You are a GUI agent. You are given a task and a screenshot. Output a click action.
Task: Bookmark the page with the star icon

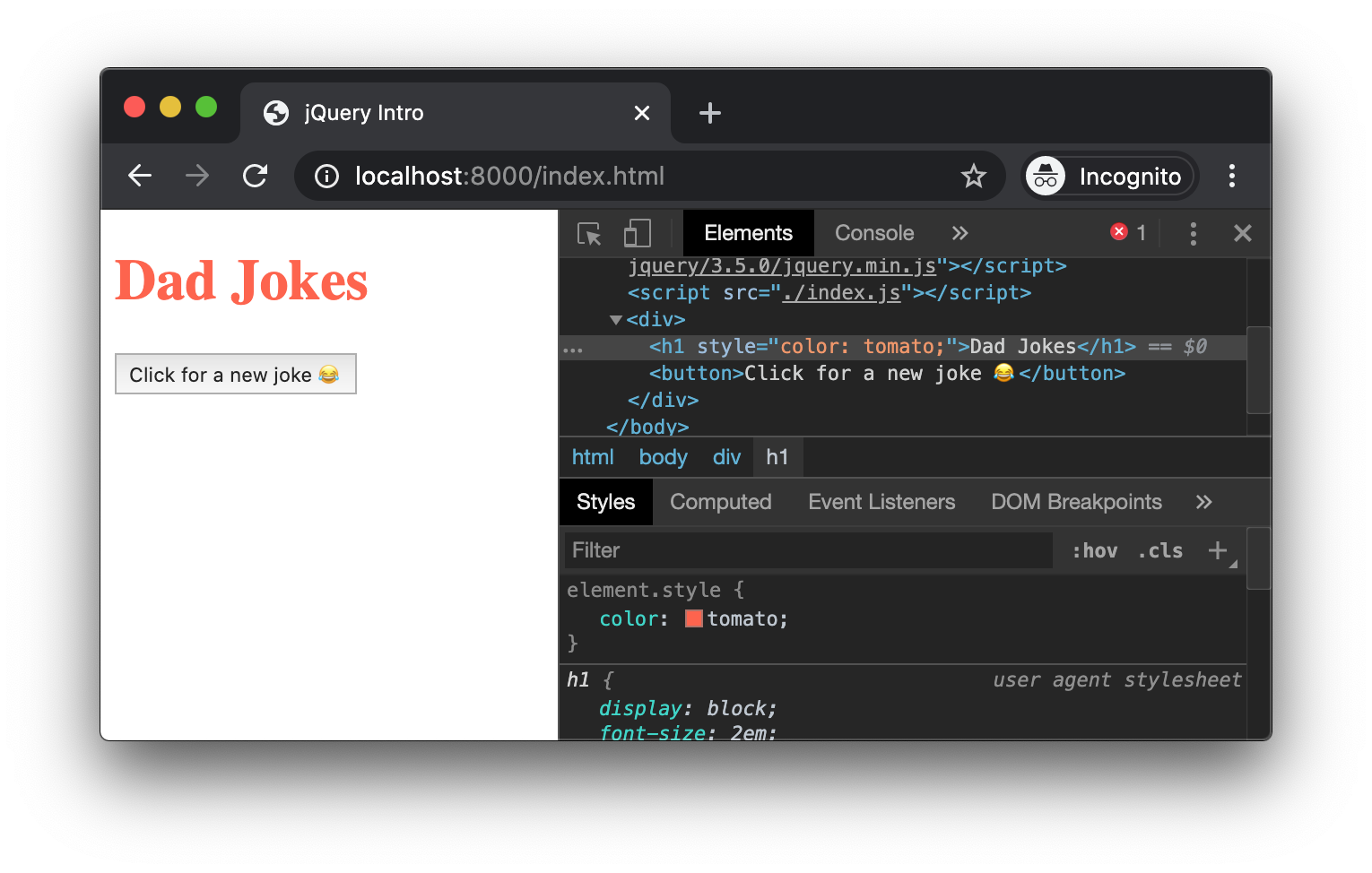coord(974,176)
